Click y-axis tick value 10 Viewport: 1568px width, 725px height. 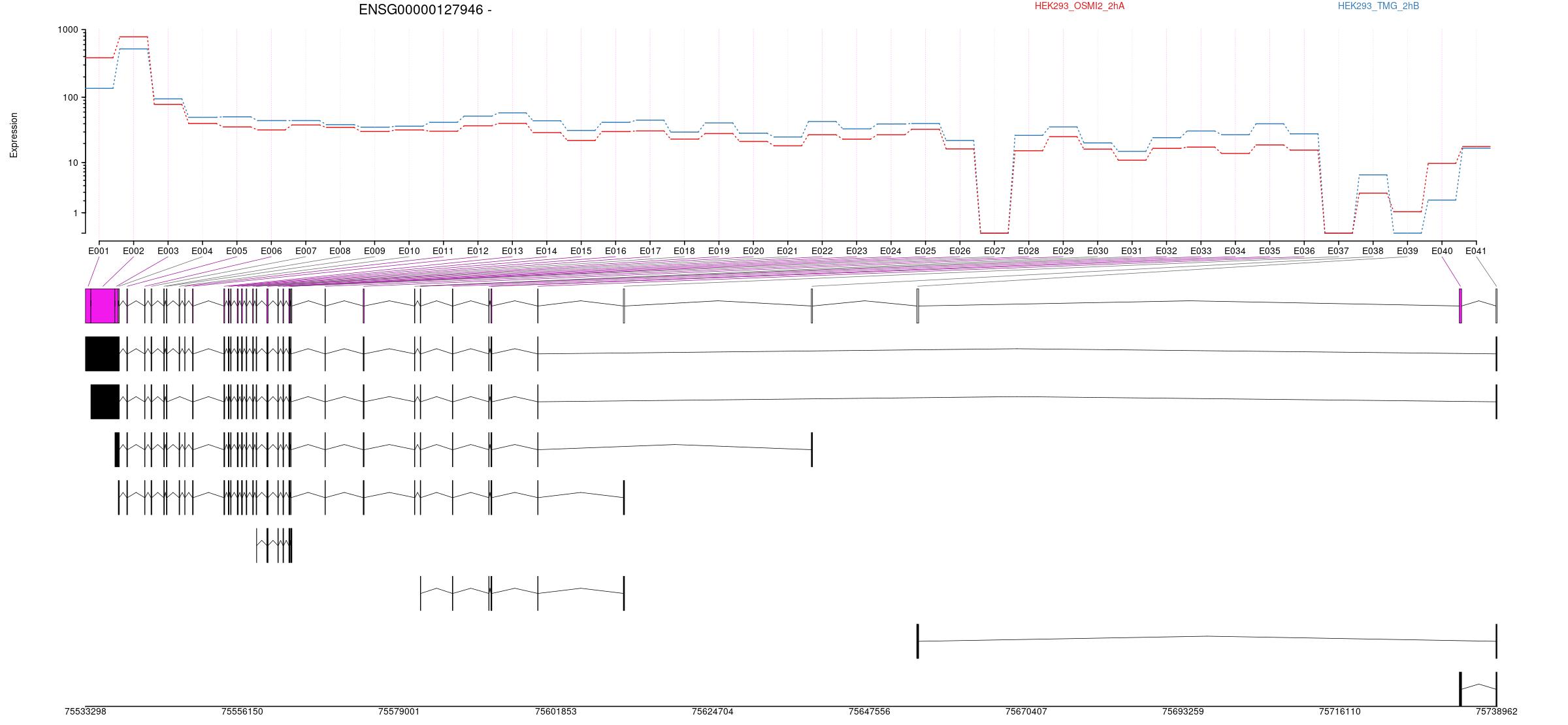tap(73, 163)
